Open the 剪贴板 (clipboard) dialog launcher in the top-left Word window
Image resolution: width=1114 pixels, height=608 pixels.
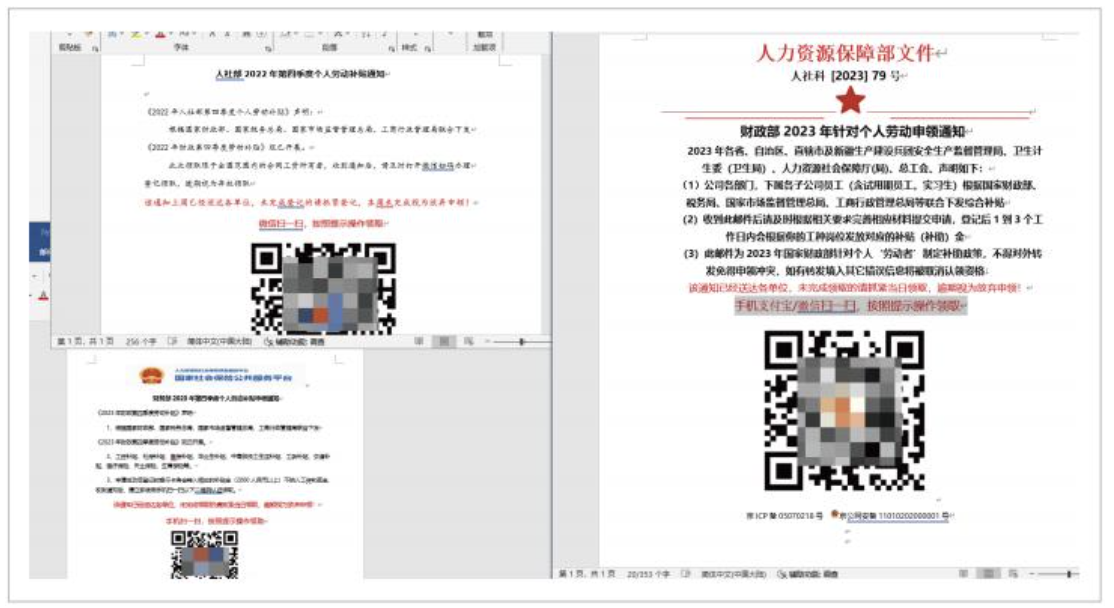pos(95,48)
